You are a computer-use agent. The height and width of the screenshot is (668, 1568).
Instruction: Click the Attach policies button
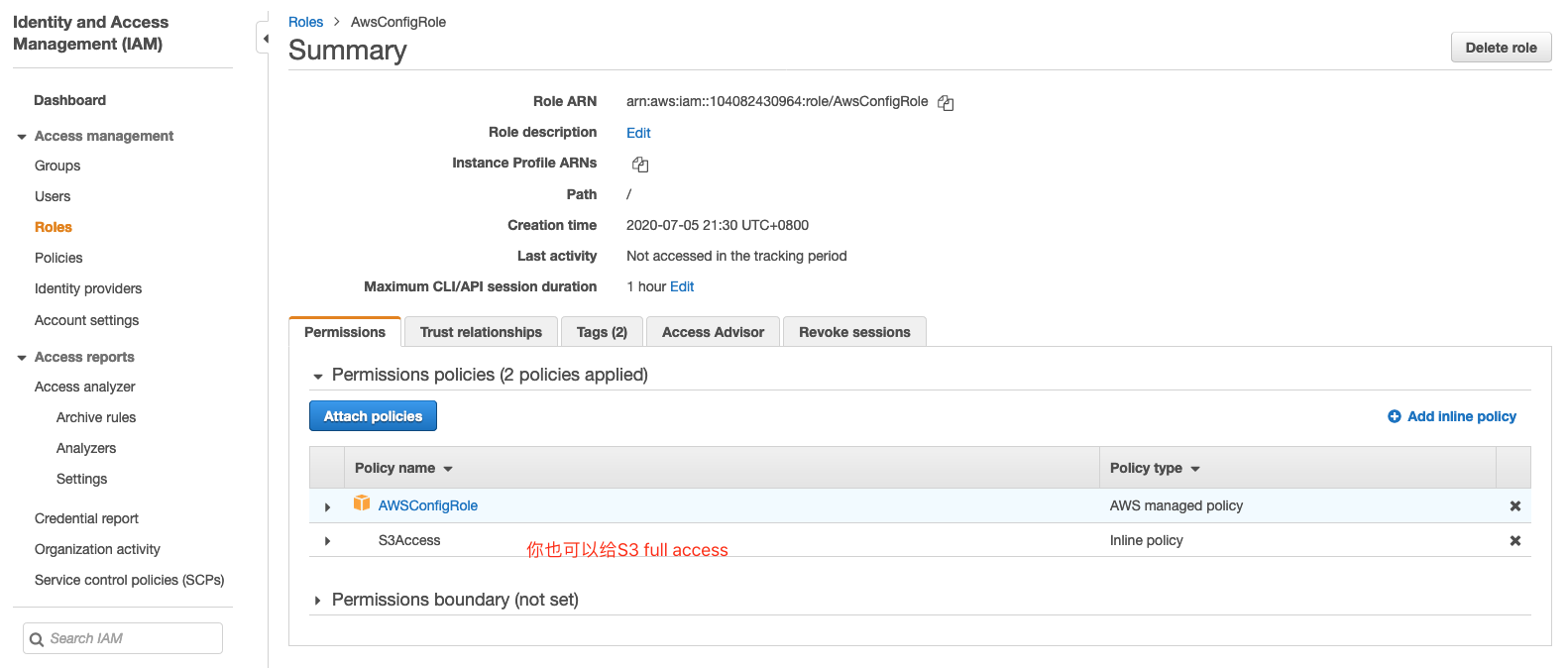(x=373, y=416)
